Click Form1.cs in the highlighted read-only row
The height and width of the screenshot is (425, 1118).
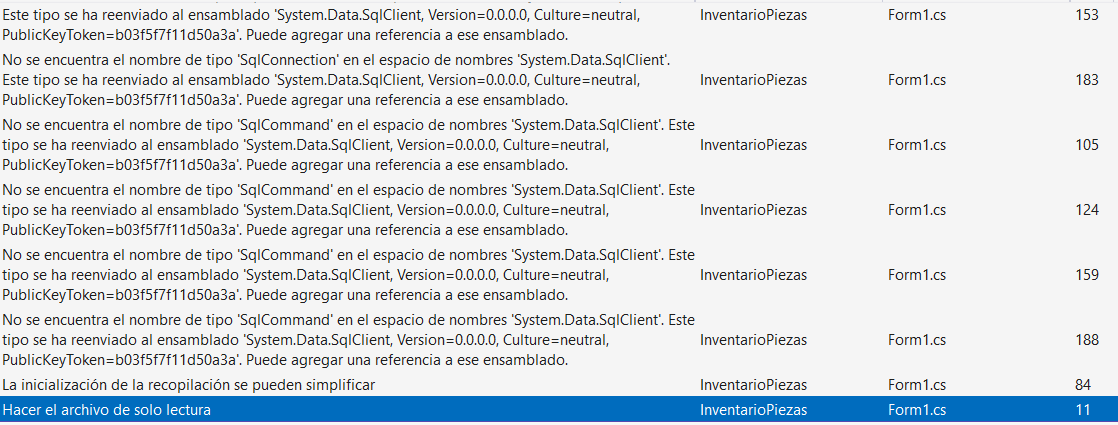point(916,410)
